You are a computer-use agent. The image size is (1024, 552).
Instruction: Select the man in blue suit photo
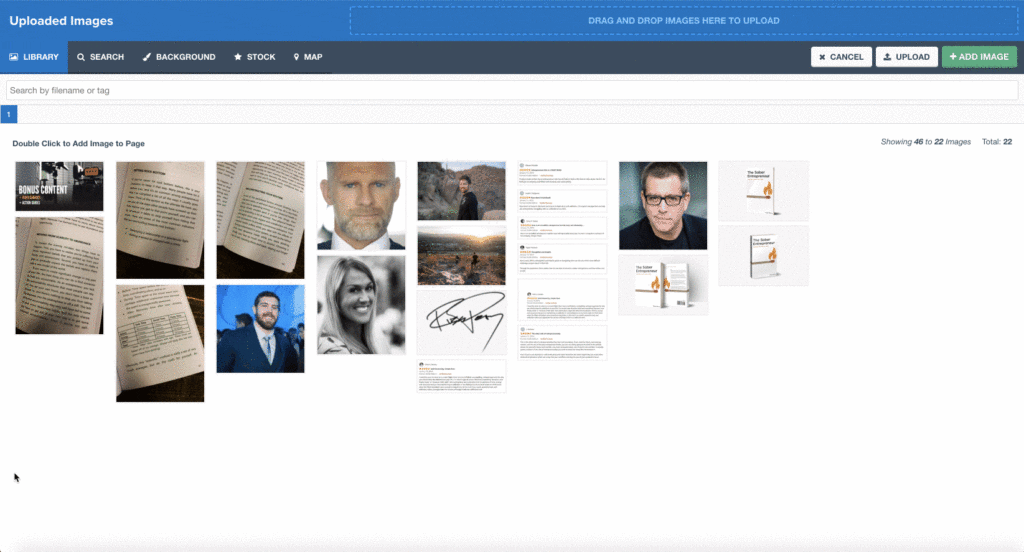(x=260, y=329)
